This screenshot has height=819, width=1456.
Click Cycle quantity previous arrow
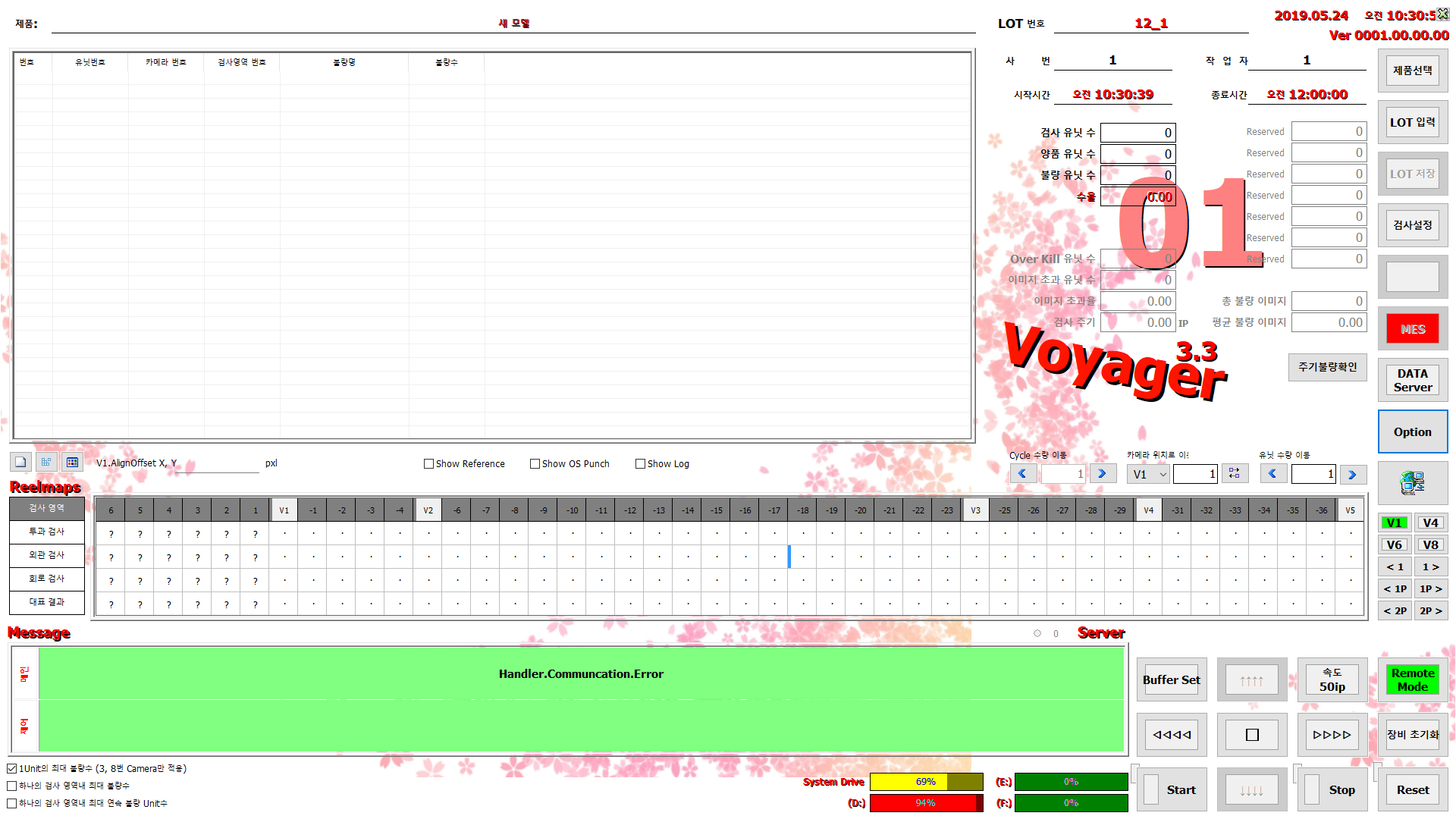(1022, 473)
